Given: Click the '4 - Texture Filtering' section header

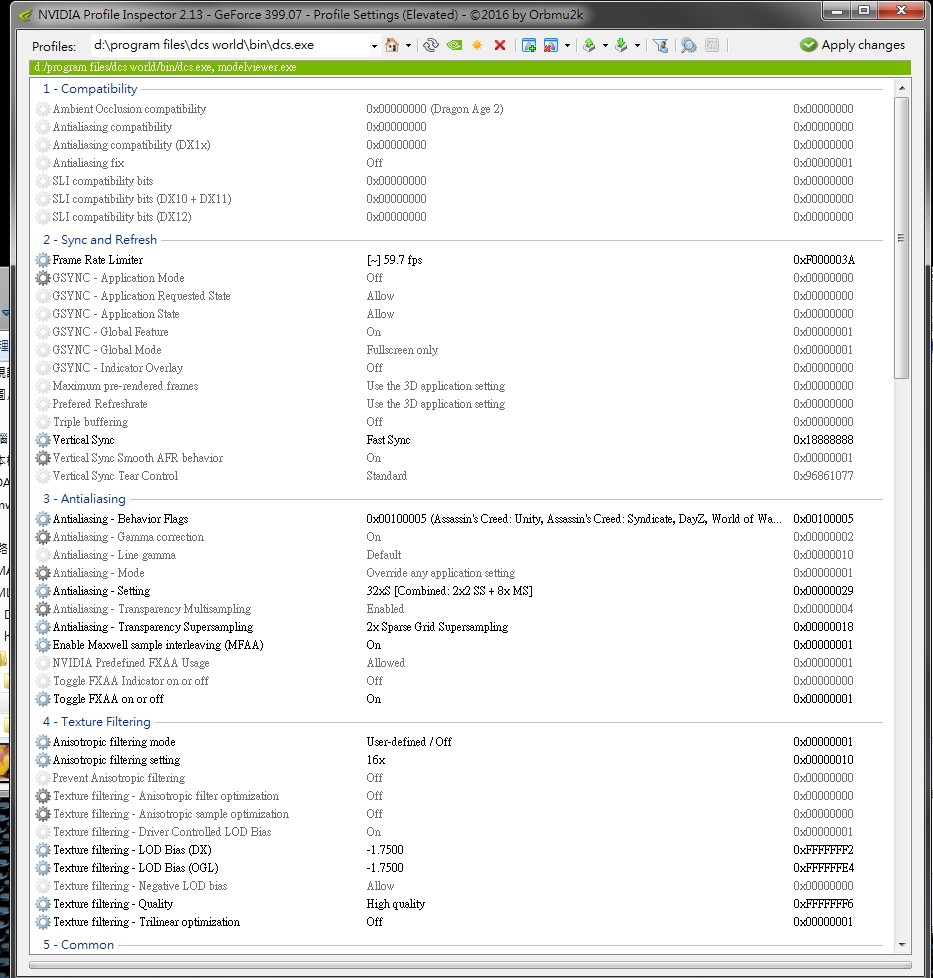Looking at the screenshot, I should pos(97,722).
